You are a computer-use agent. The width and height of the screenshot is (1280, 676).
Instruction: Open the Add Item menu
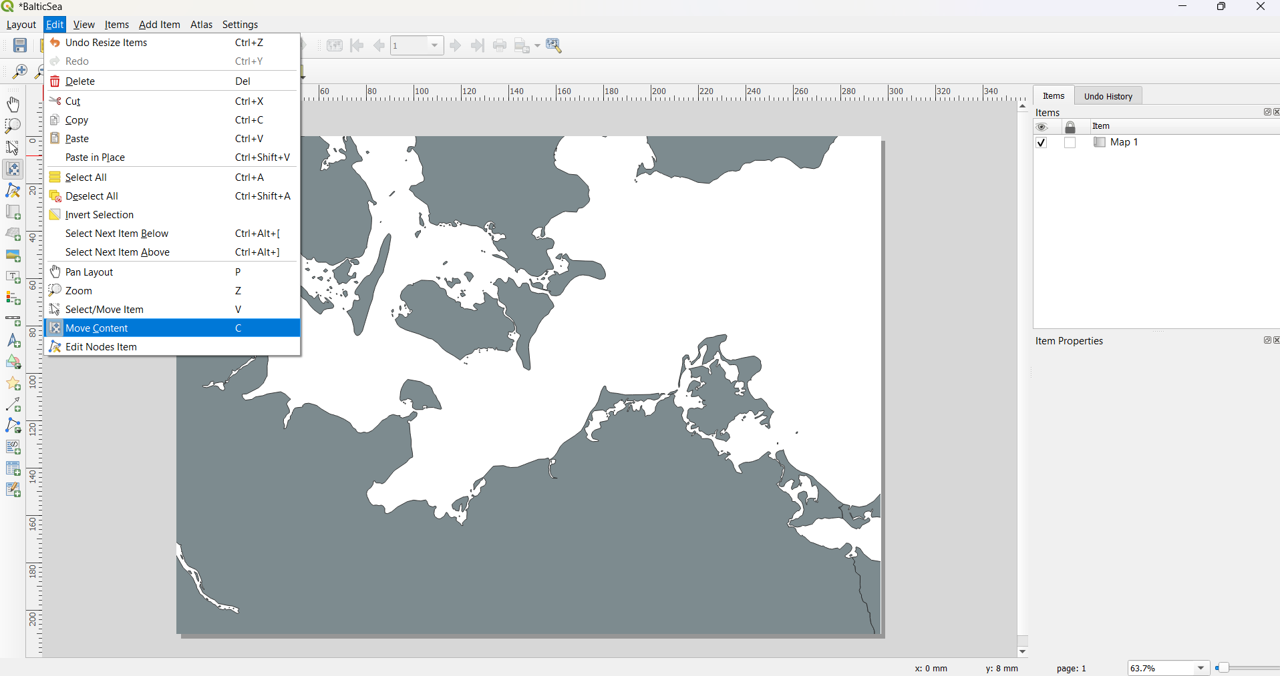(159, 24)
